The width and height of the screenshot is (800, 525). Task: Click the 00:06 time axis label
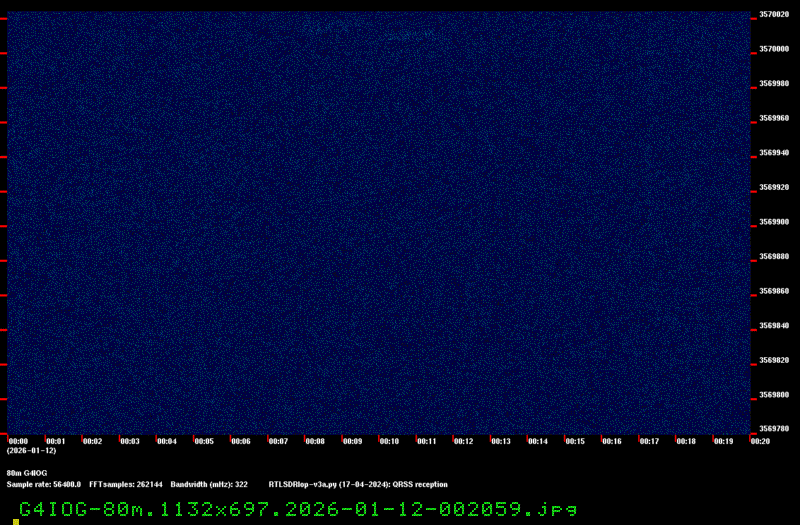click(x=241, y=441)
